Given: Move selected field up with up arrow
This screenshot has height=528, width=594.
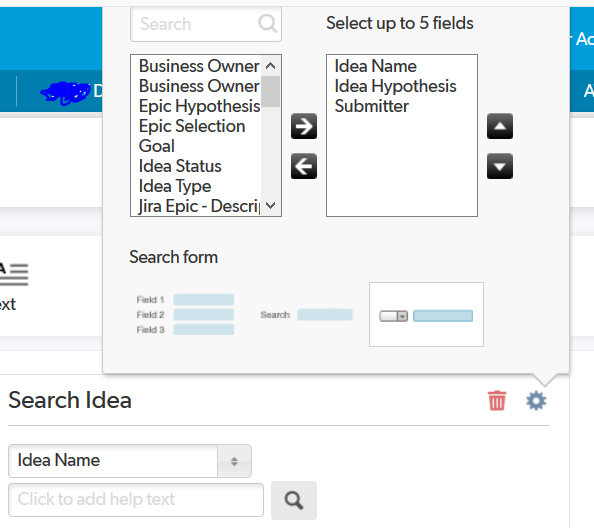Looking at the screenshot, I should [500, 126].
